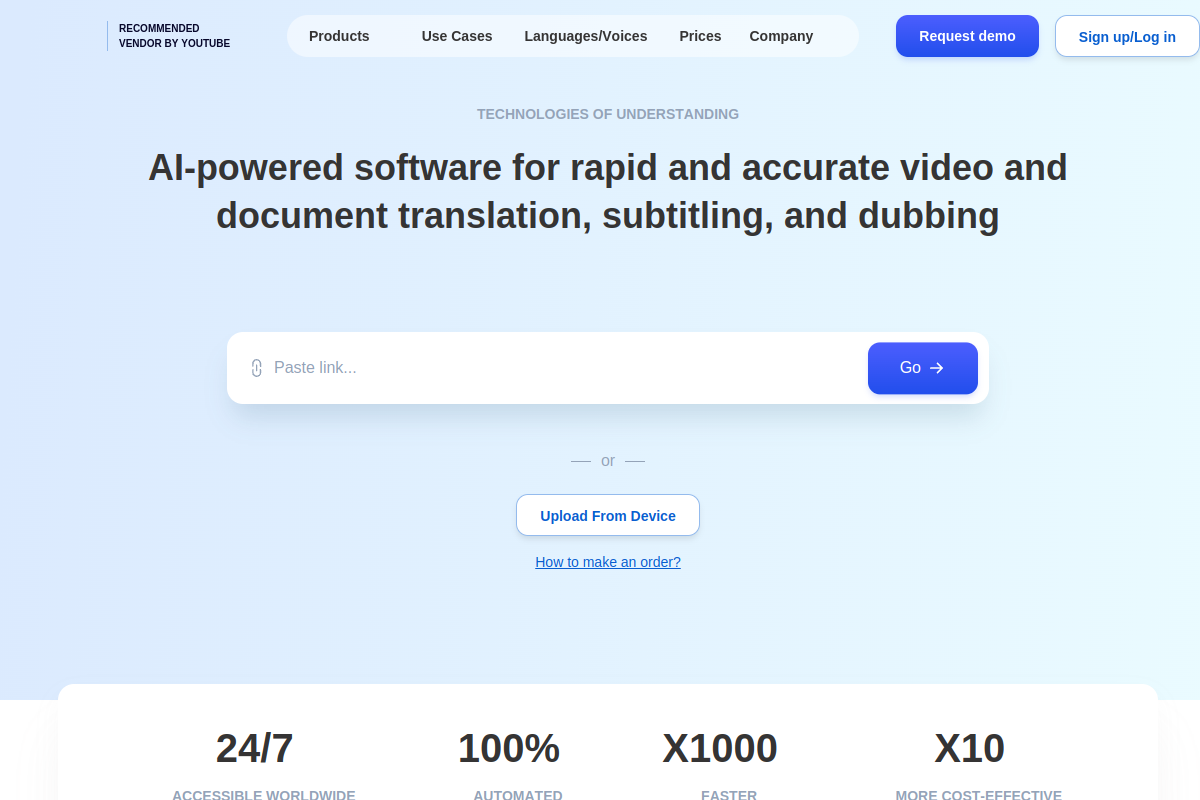Click the Request demo button
The image size is (1200, 800).
pyautogui.click(x=967, y=36)
